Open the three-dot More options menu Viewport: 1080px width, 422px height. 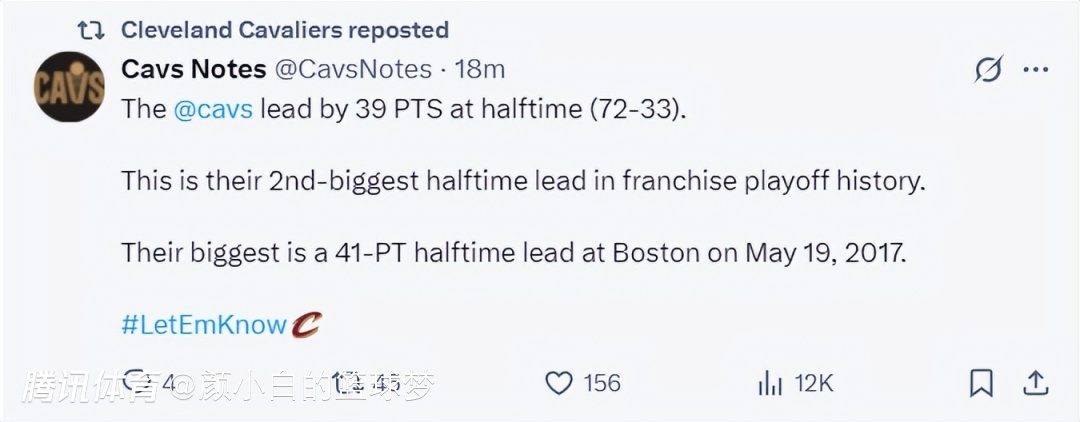(x=1036, y=69)
